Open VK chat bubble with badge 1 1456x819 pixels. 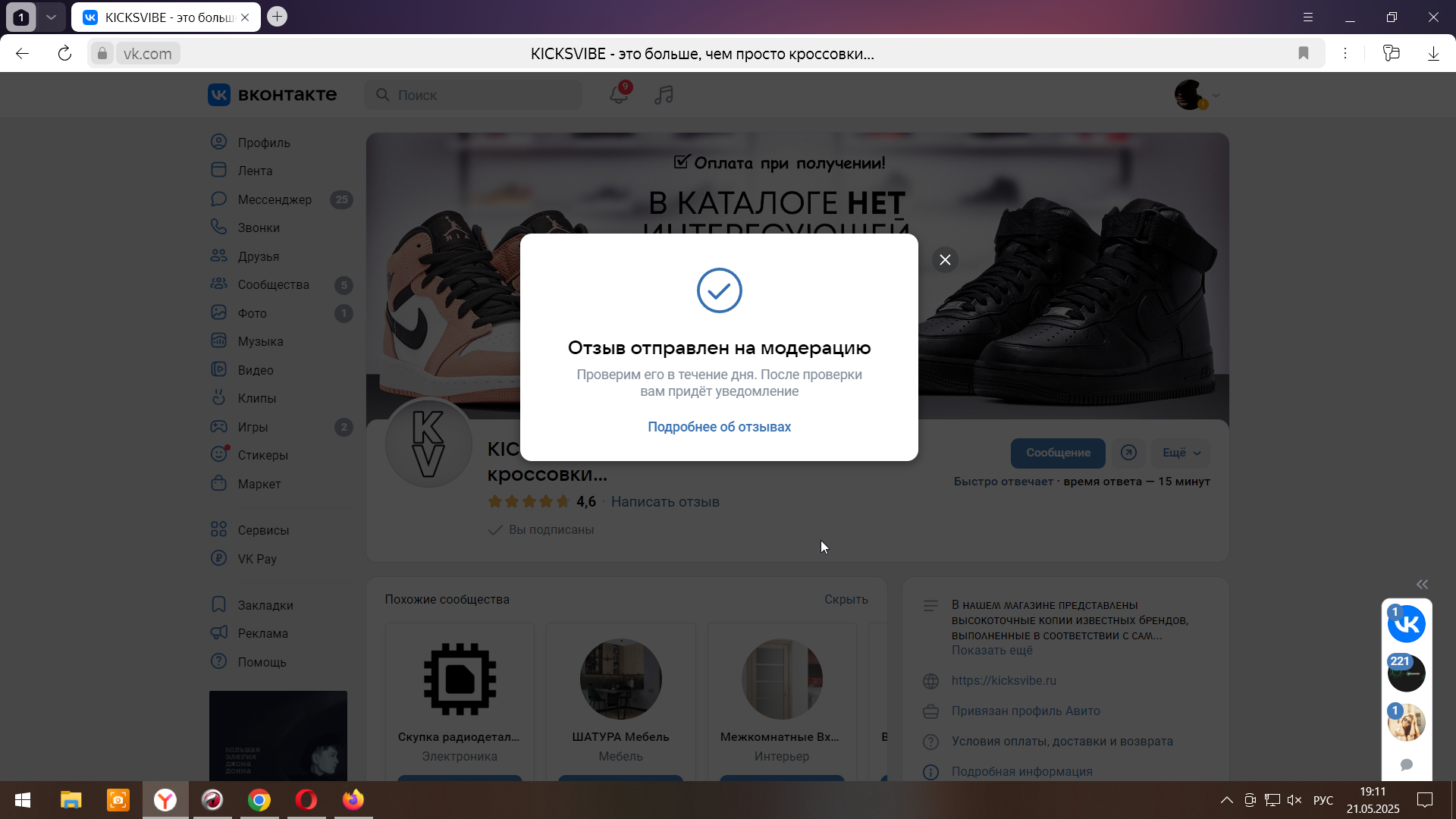(x=1406, y=624)
